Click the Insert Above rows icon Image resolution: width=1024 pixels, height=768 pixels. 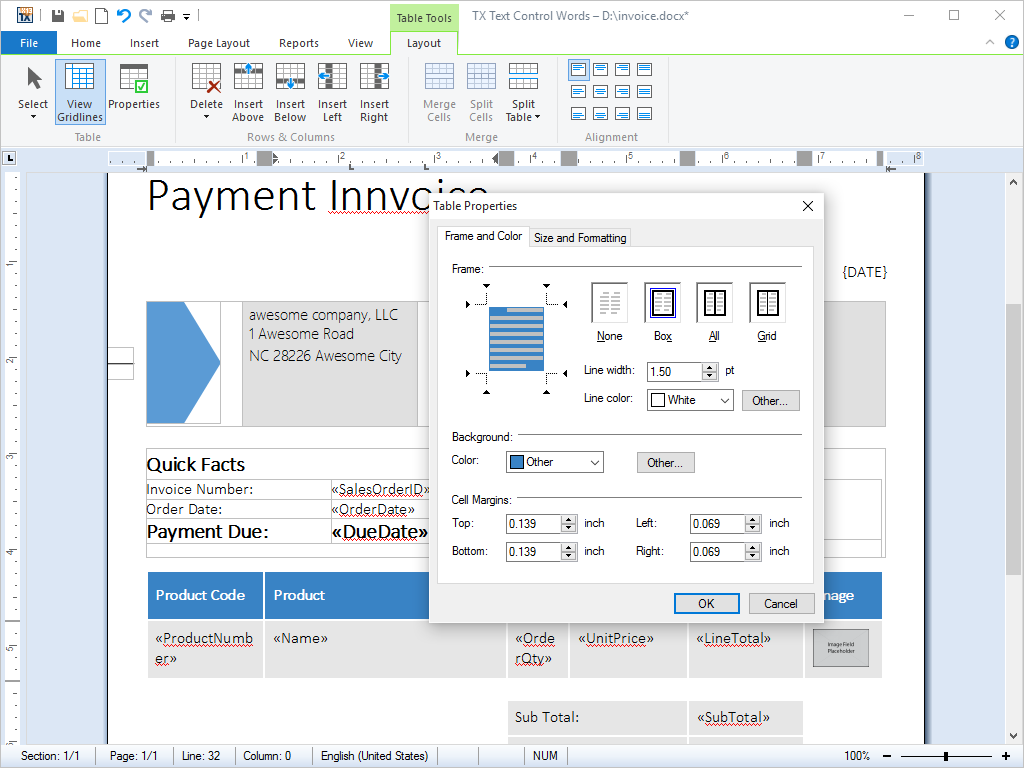pyautogui.click(x=248, y=78)
